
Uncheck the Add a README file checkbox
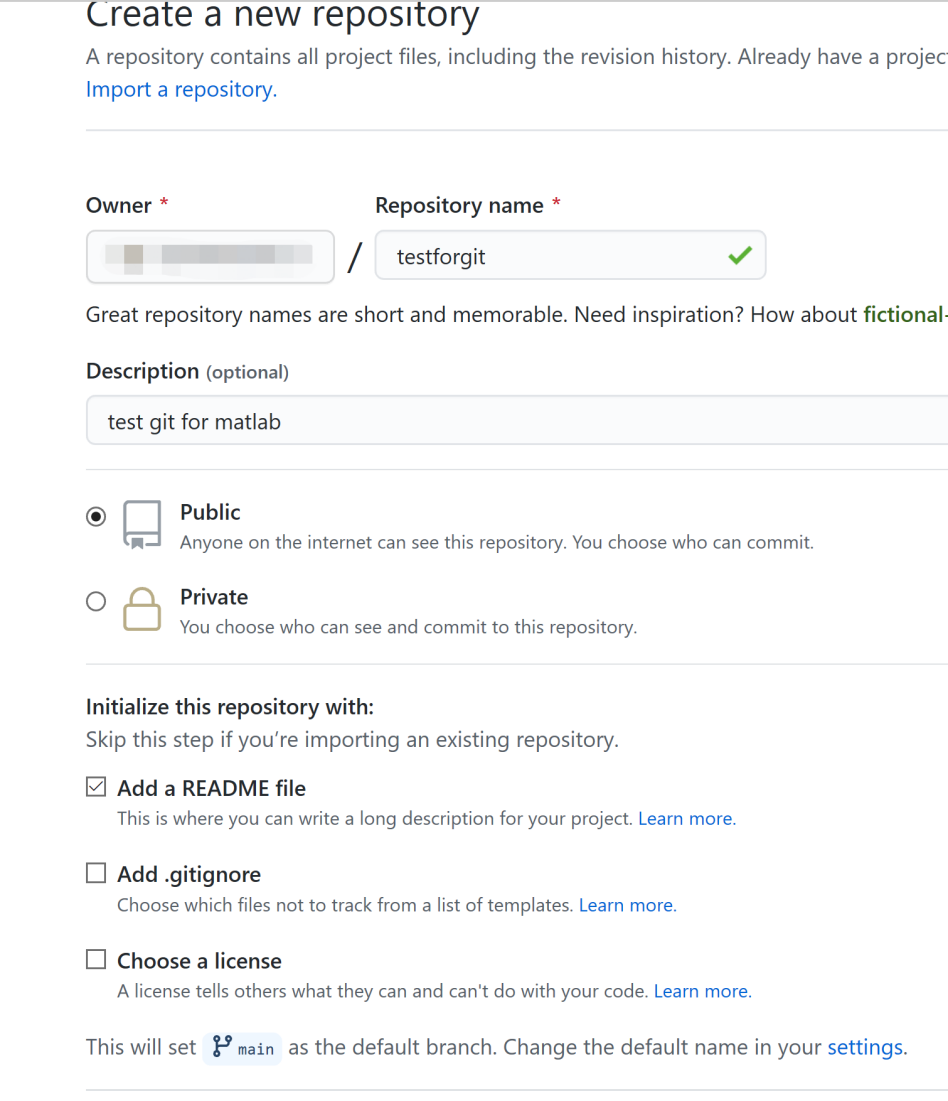[x=96, y=787]
